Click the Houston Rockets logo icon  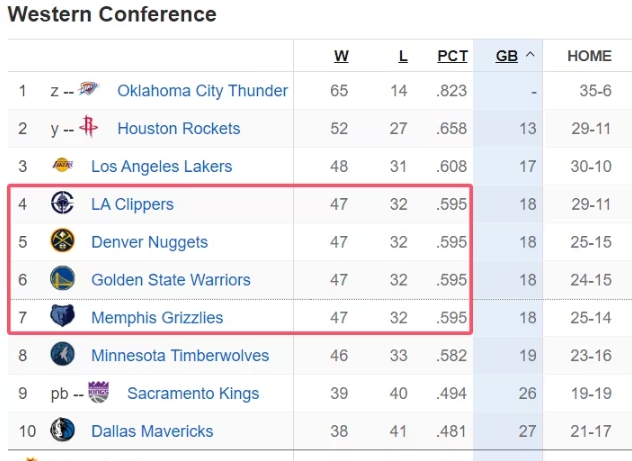point(89,128)
